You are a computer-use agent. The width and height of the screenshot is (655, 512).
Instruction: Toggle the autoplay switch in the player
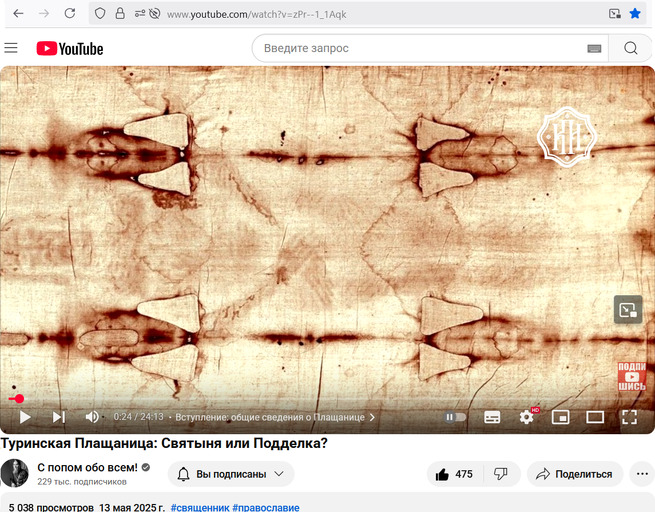455,417
